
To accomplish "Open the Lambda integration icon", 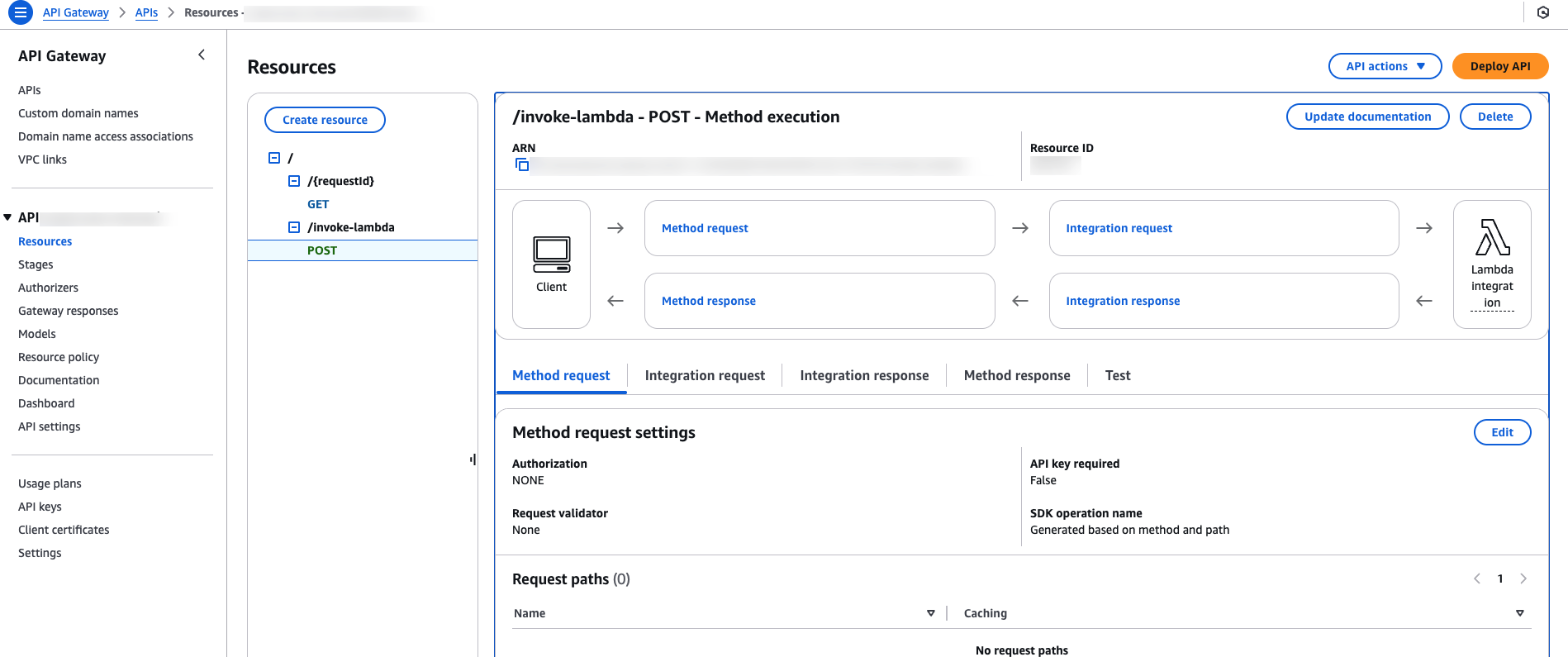I will (x=1492, y=238).
